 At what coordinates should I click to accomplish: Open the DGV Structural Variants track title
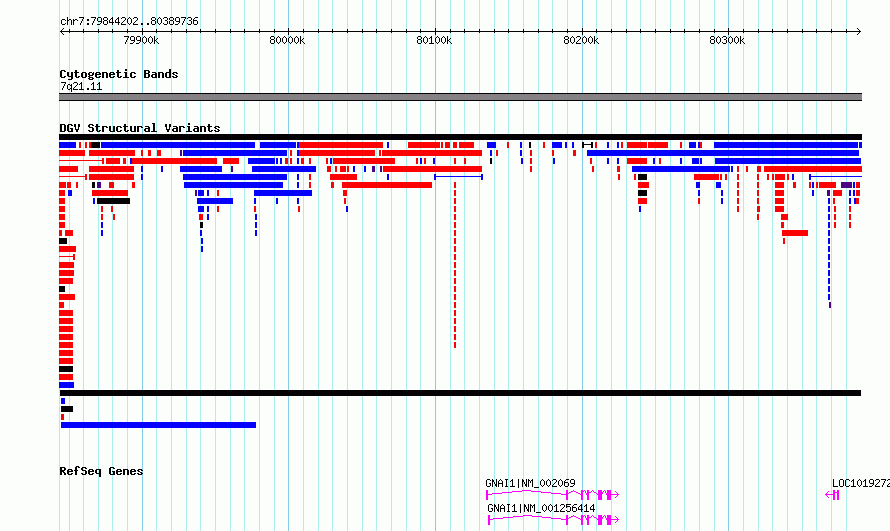click(140, 128)
